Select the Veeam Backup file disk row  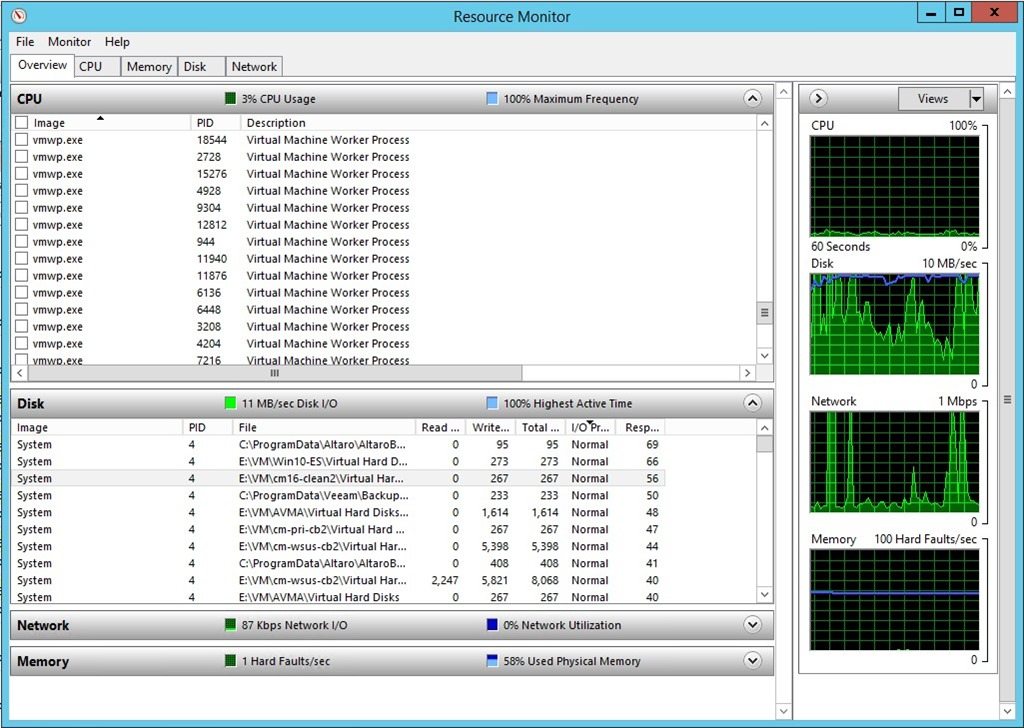[338, 496]
